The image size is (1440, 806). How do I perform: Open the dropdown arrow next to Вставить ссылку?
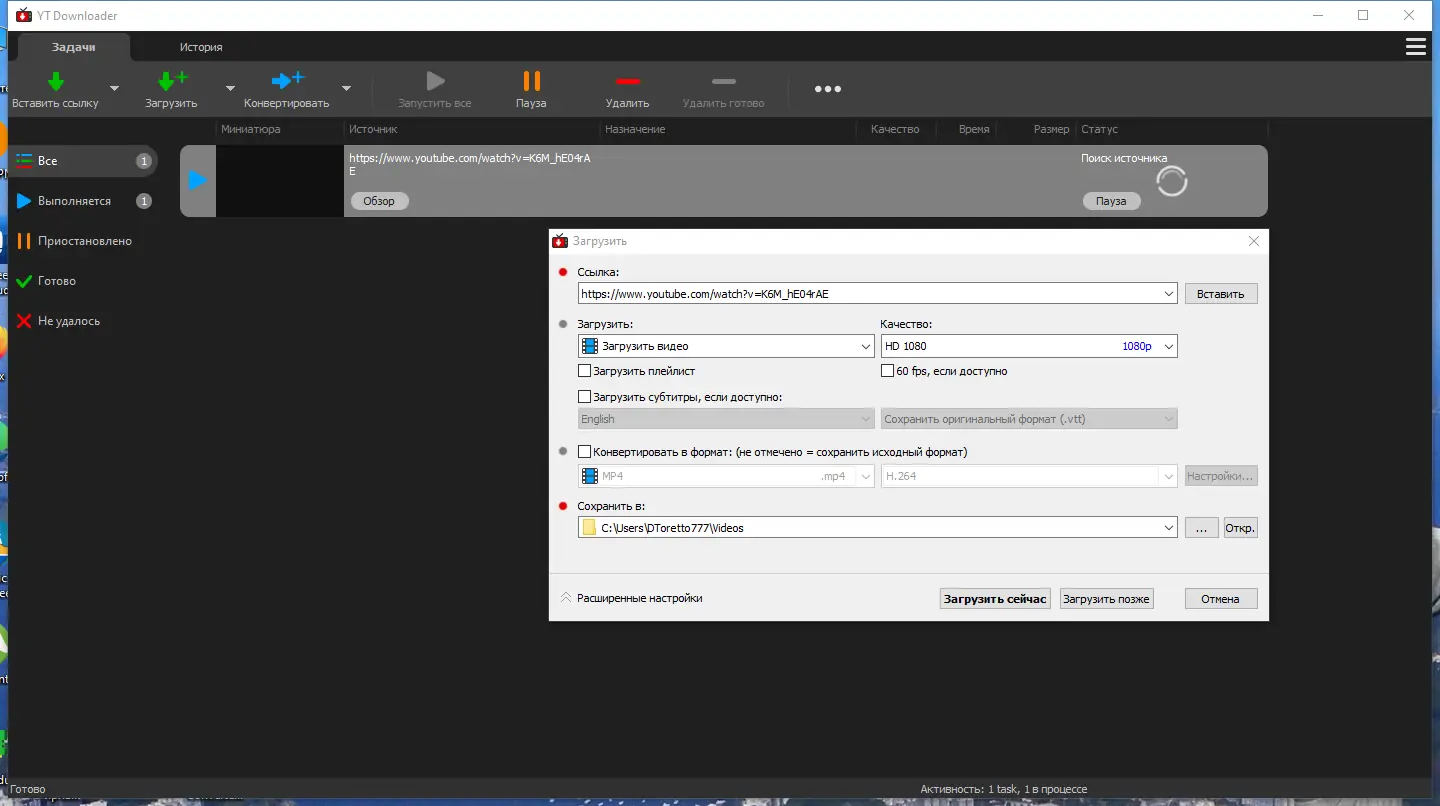point(114,89)
